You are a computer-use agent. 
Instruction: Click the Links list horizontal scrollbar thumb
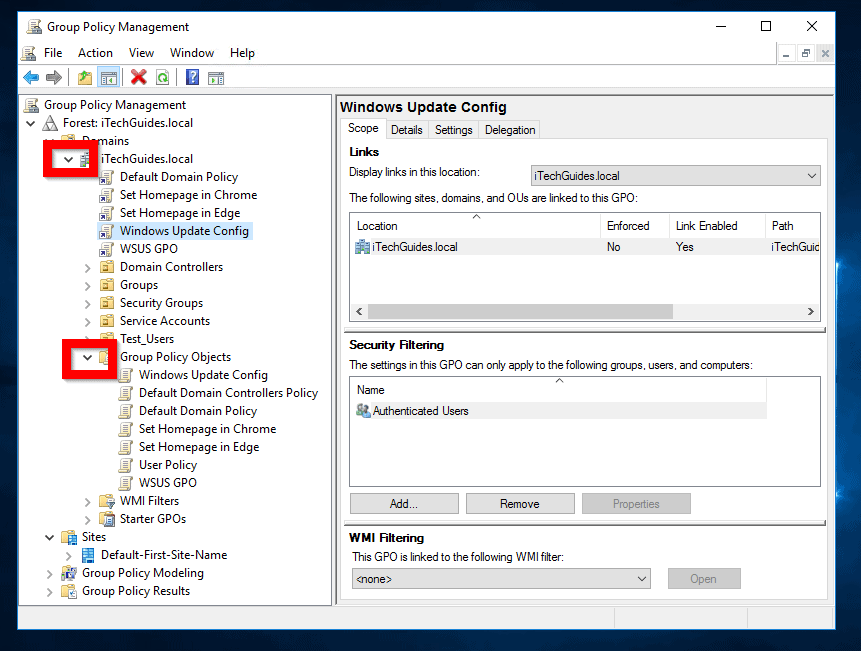(x=520, y=312)
